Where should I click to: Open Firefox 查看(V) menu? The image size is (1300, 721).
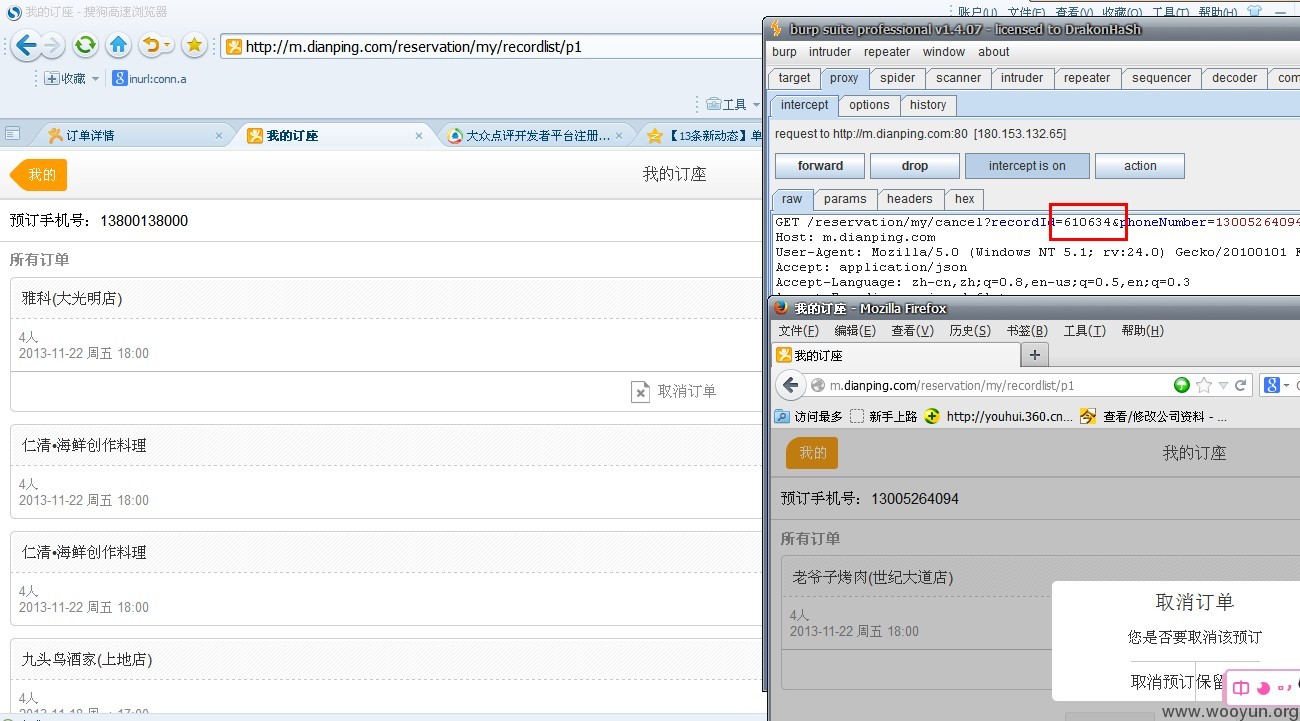point(912,331)
